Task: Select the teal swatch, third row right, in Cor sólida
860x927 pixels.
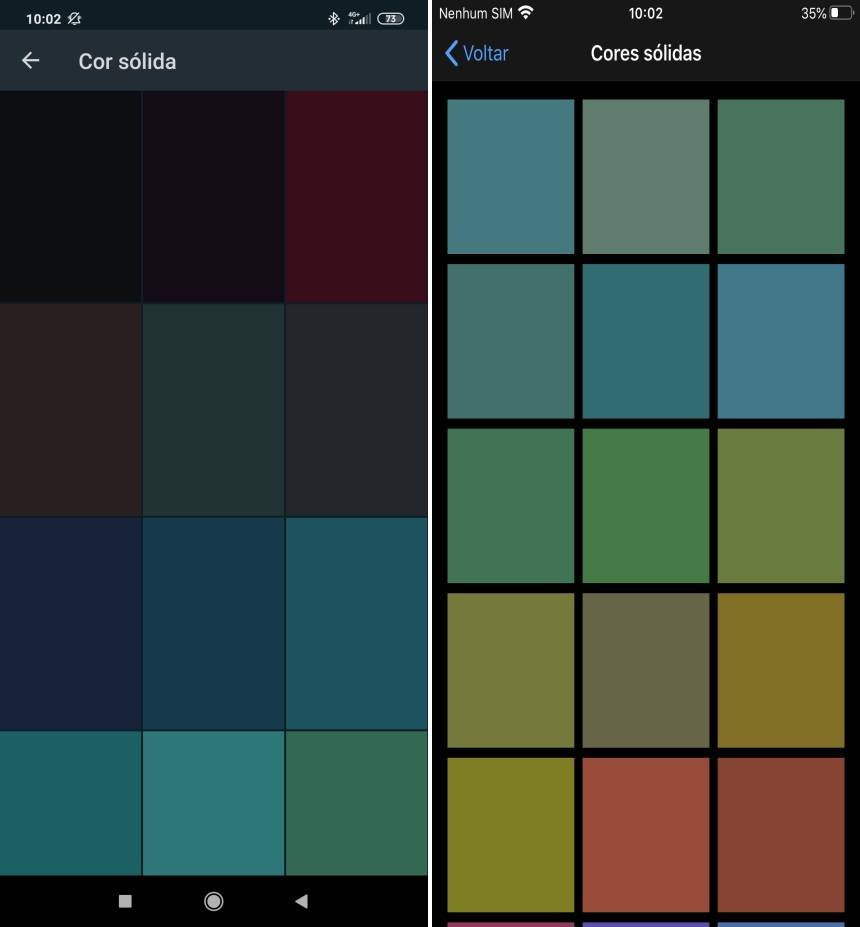Action: pyautogui.click(x=356, y=624)
